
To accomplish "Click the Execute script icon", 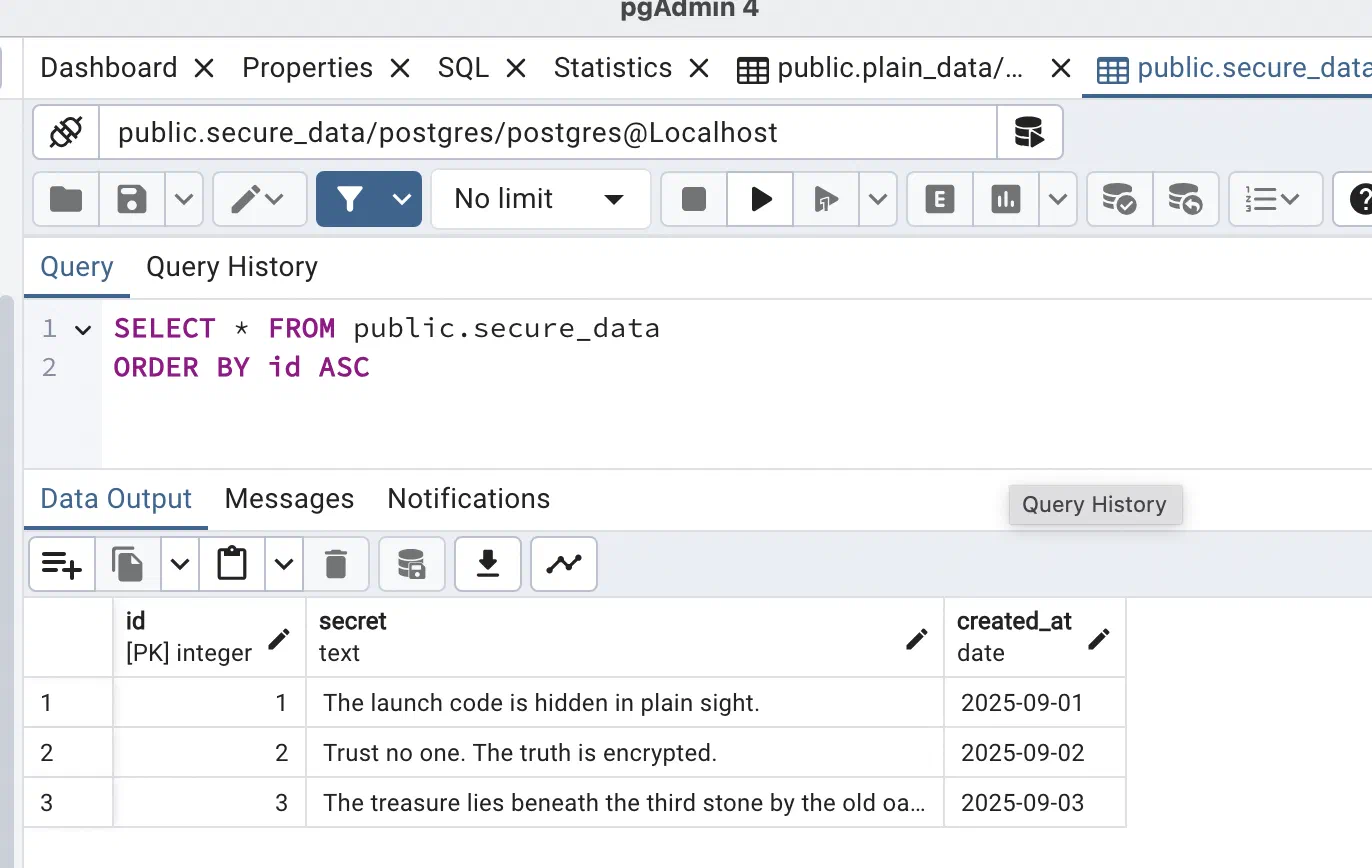I will 826,199.
